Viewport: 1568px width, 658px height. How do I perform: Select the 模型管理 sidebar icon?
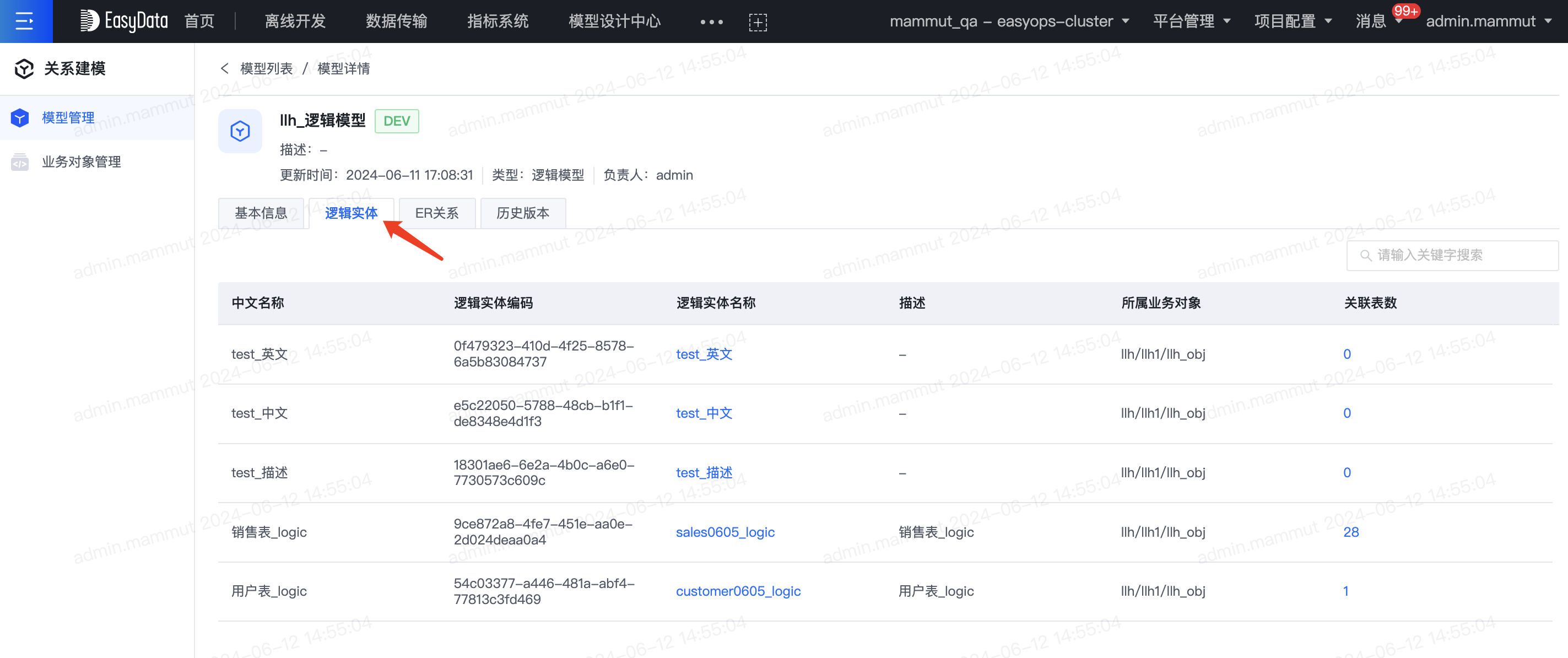20,117
